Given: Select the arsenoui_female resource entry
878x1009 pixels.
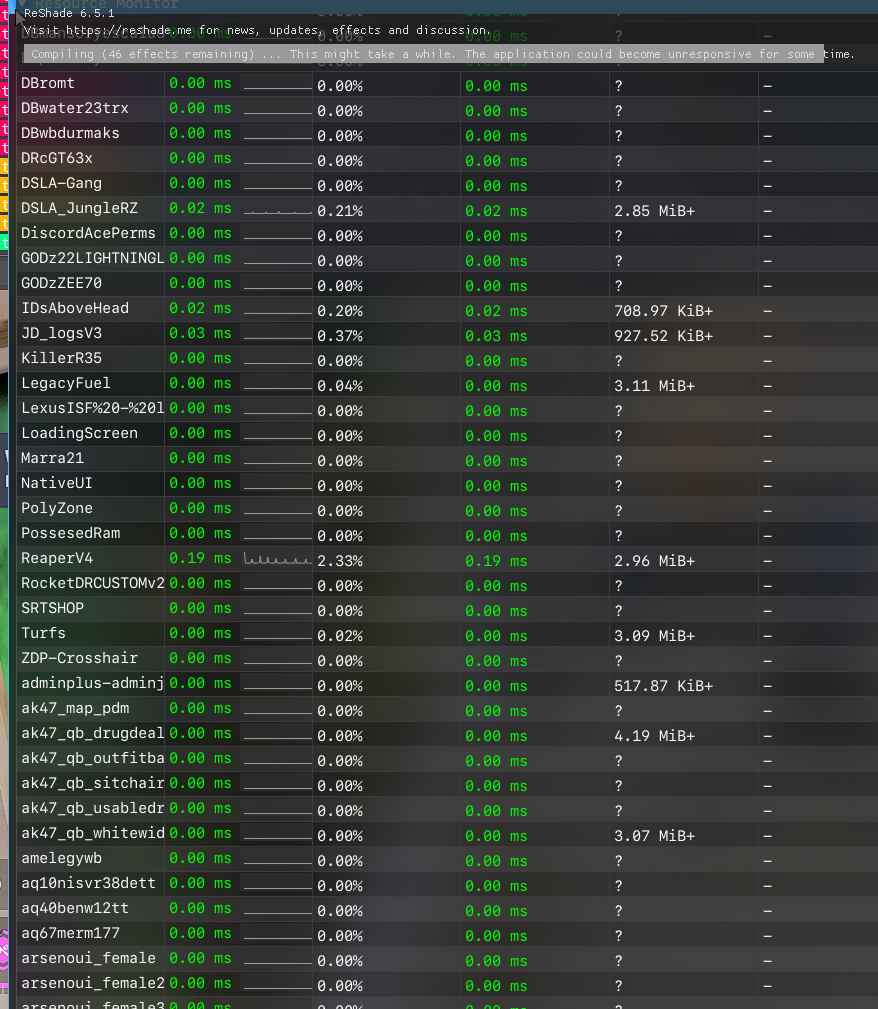Looking at the screenshot, I should tap(88, 959).
